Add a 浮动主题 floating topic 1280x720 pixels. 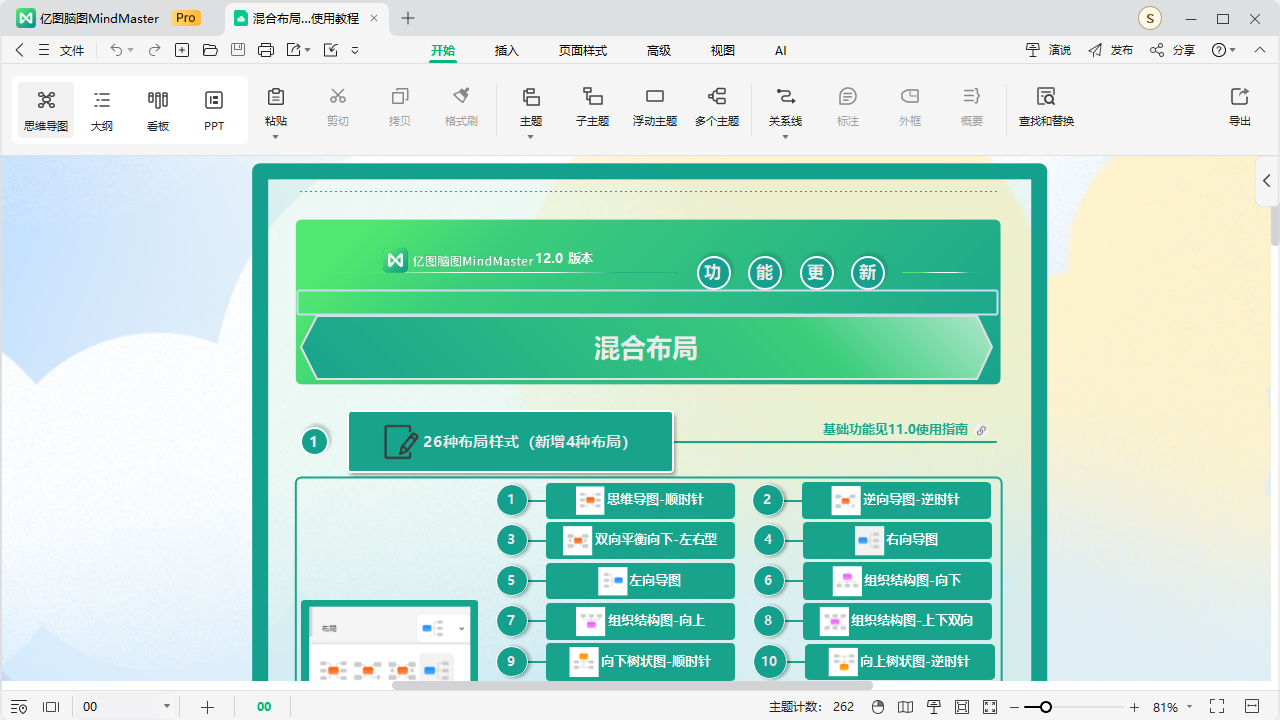[655, 108]
